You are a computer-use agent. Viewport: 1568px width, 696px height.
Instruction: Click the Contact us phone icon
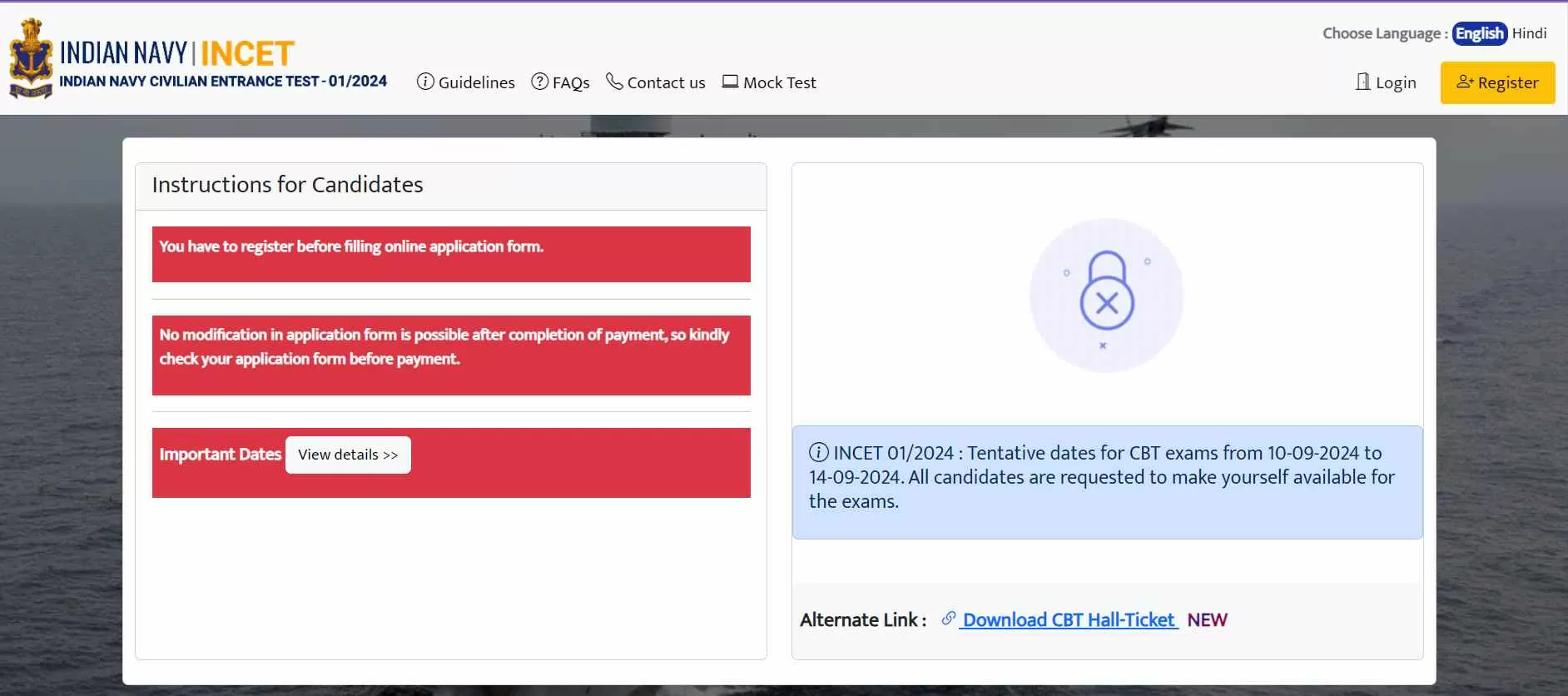click(x=614, y=82)
